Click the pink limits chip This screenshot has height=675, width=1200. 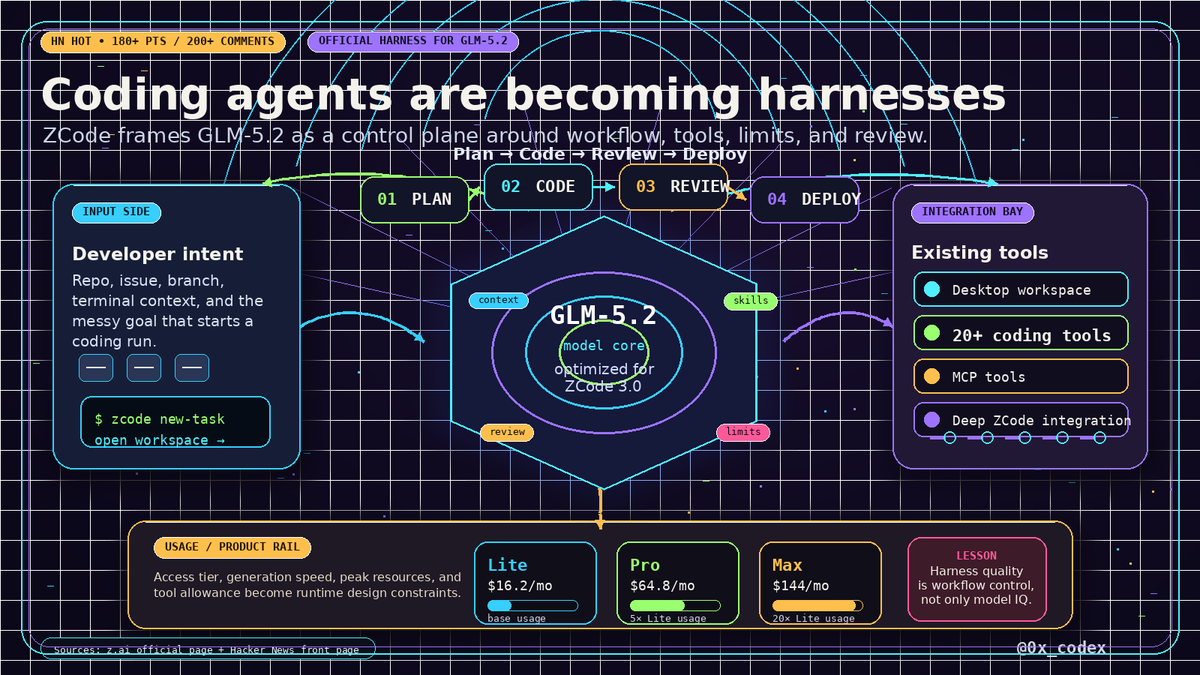(x=743, y=432)
